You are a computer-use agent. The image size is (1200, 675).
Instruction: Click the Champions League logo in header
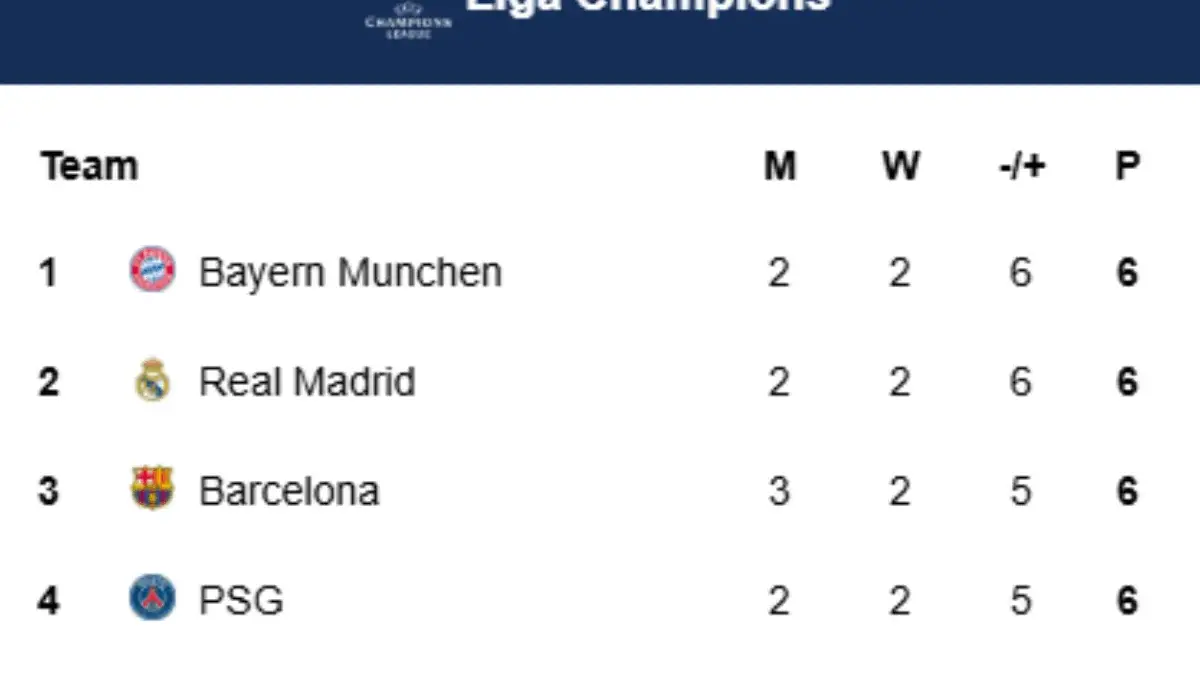pos(408,20)
